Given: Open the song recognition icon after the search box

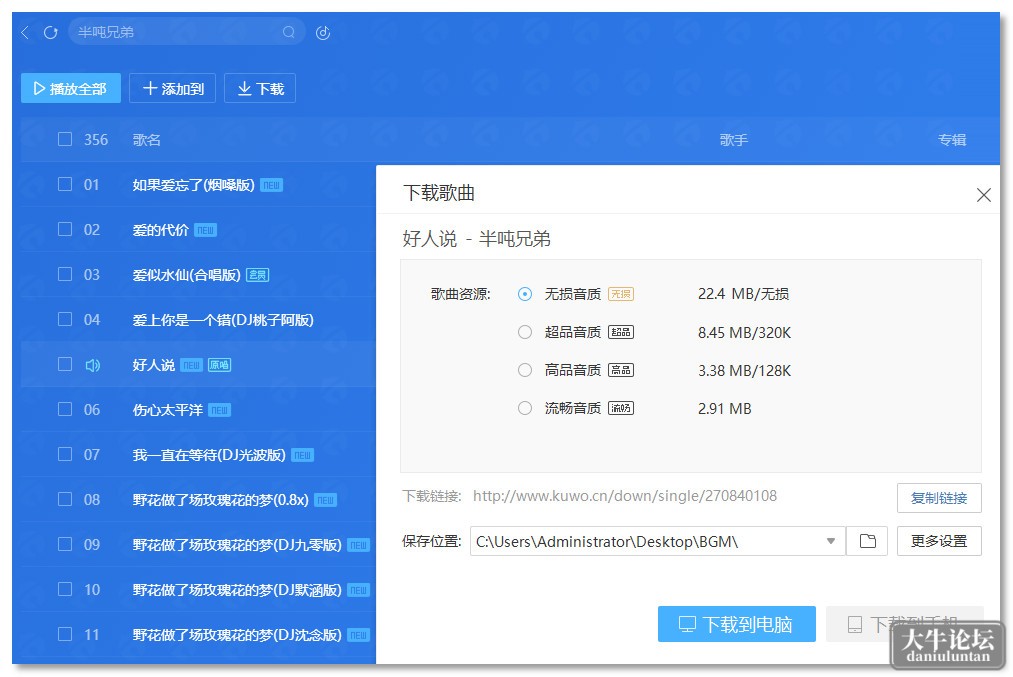Looking at the screenshot, I should (x=323, y=32).
